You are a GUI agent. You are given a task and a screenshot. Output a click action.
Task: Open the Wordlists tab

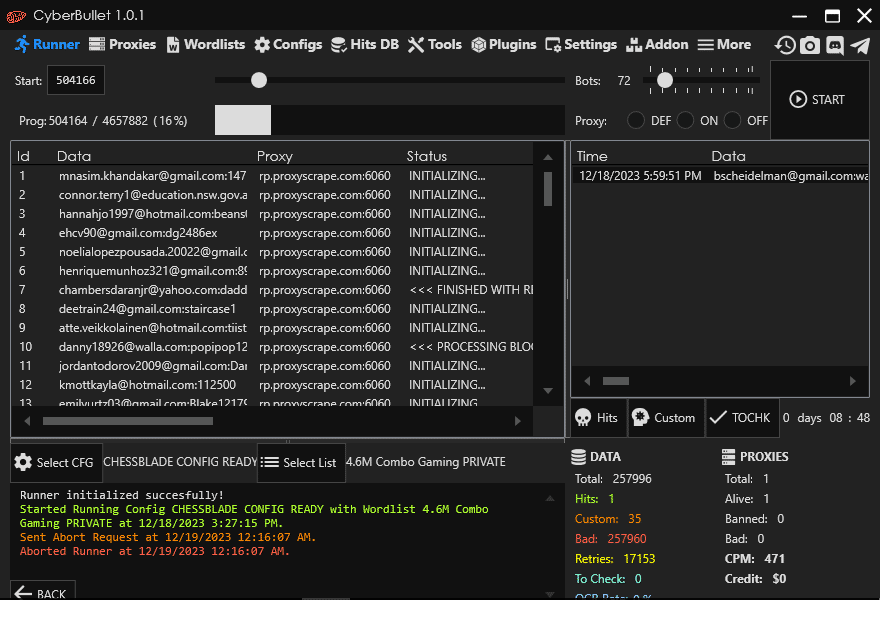[205, 44]
